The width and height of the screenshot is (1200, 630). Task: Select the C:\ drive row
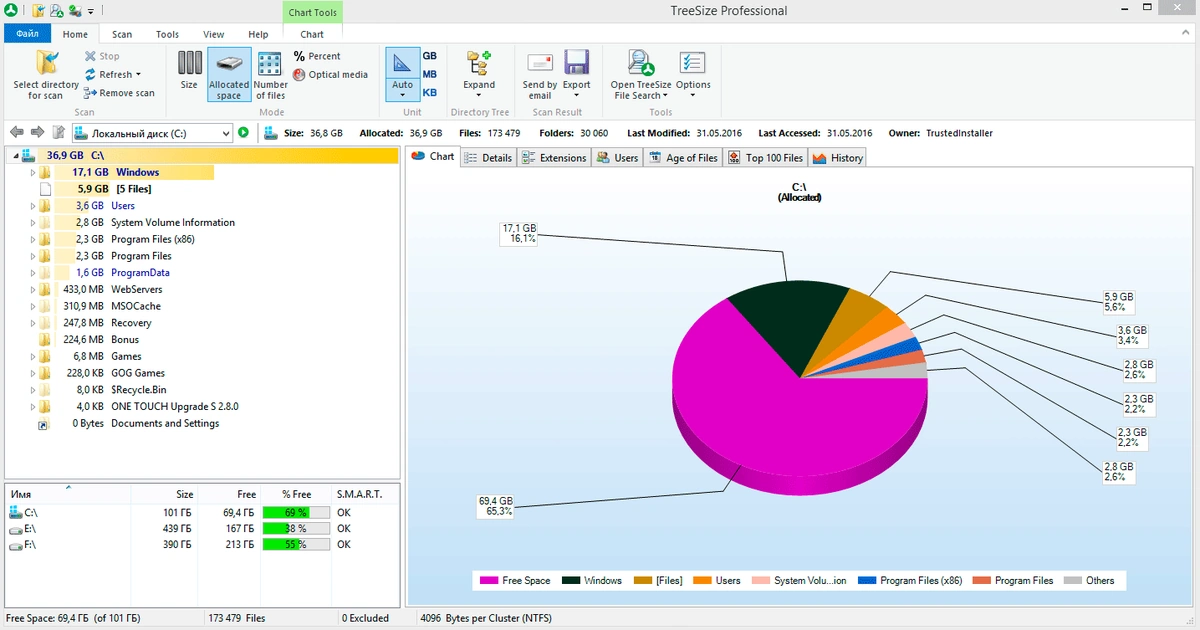coord(202,512)
